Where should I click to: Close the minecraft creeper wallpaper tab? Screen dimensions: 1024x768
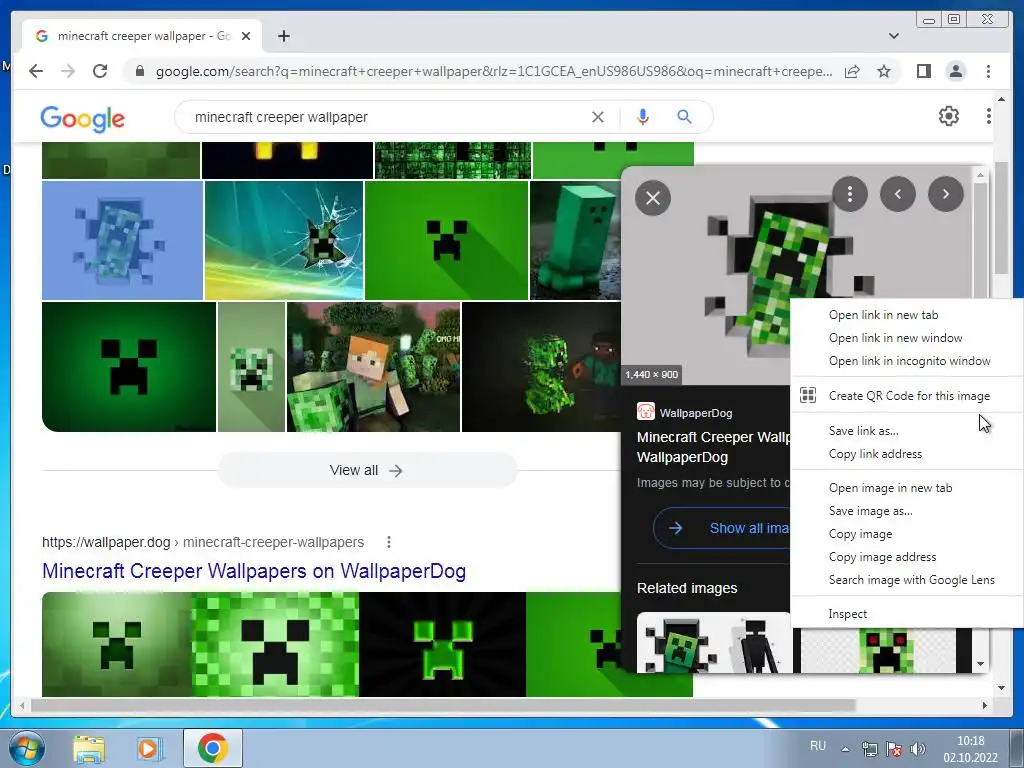(x=246, y=36)
